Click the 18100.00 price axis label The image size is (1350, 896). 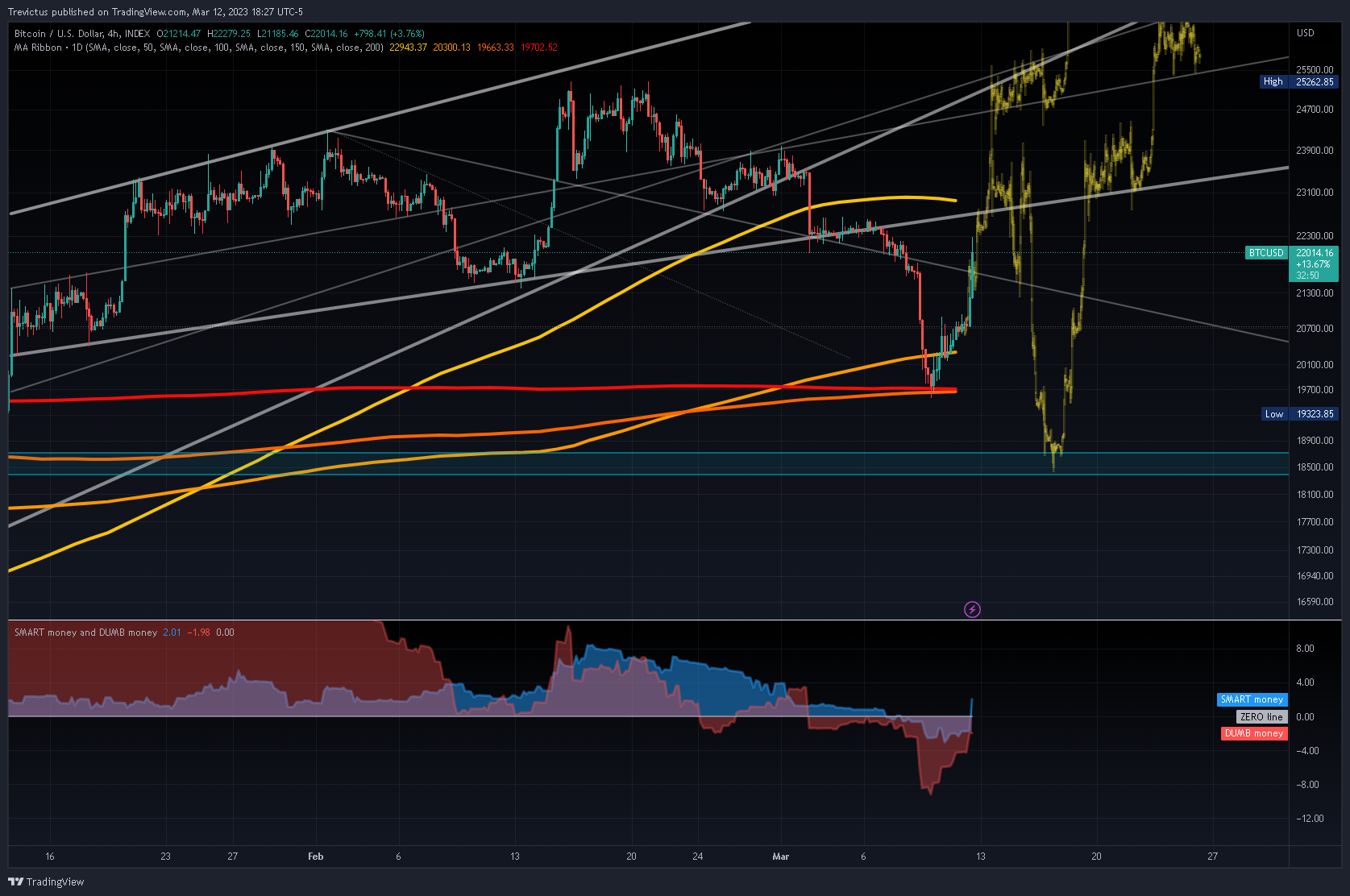[1315, 495]
